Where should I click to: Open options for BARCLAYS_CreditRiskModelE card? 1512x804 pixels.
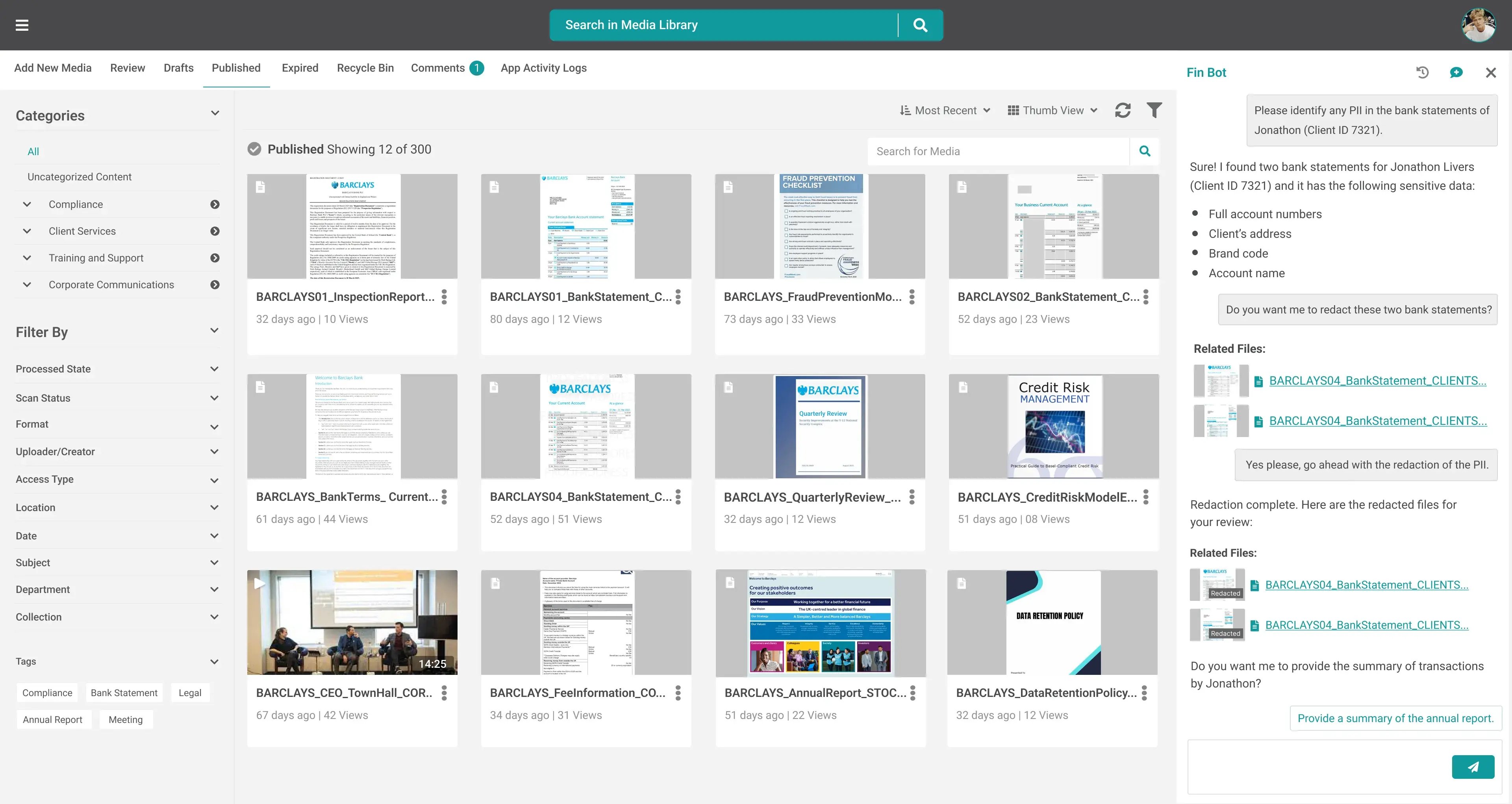click(x=1146, y=497)
